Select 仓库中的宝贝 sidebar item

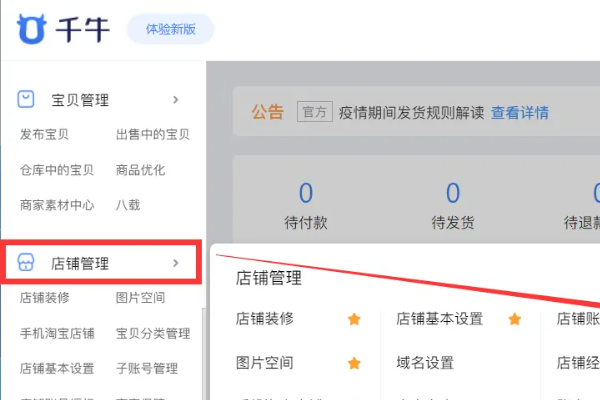click(57, 170)
